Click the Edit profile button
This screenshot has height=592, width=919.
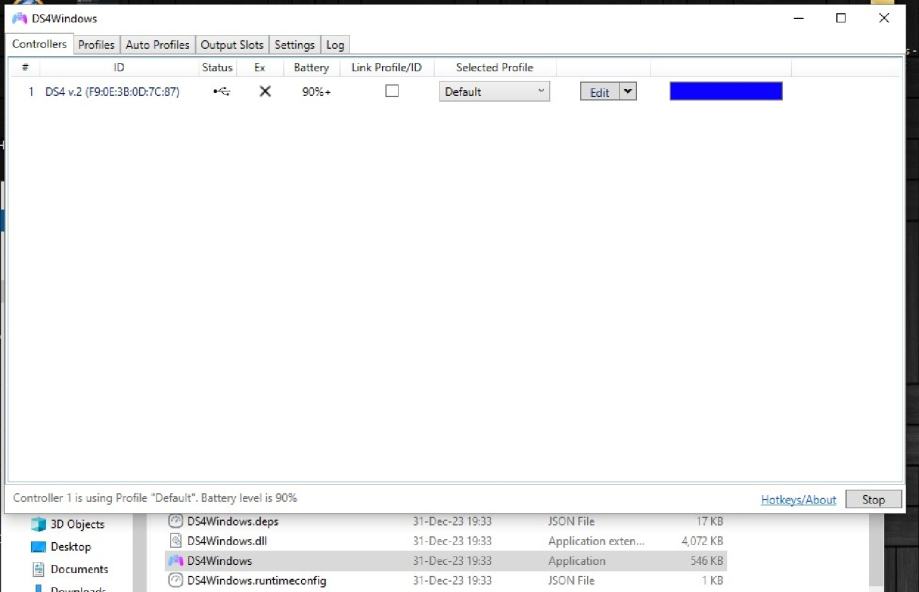(x=599, y=92)
